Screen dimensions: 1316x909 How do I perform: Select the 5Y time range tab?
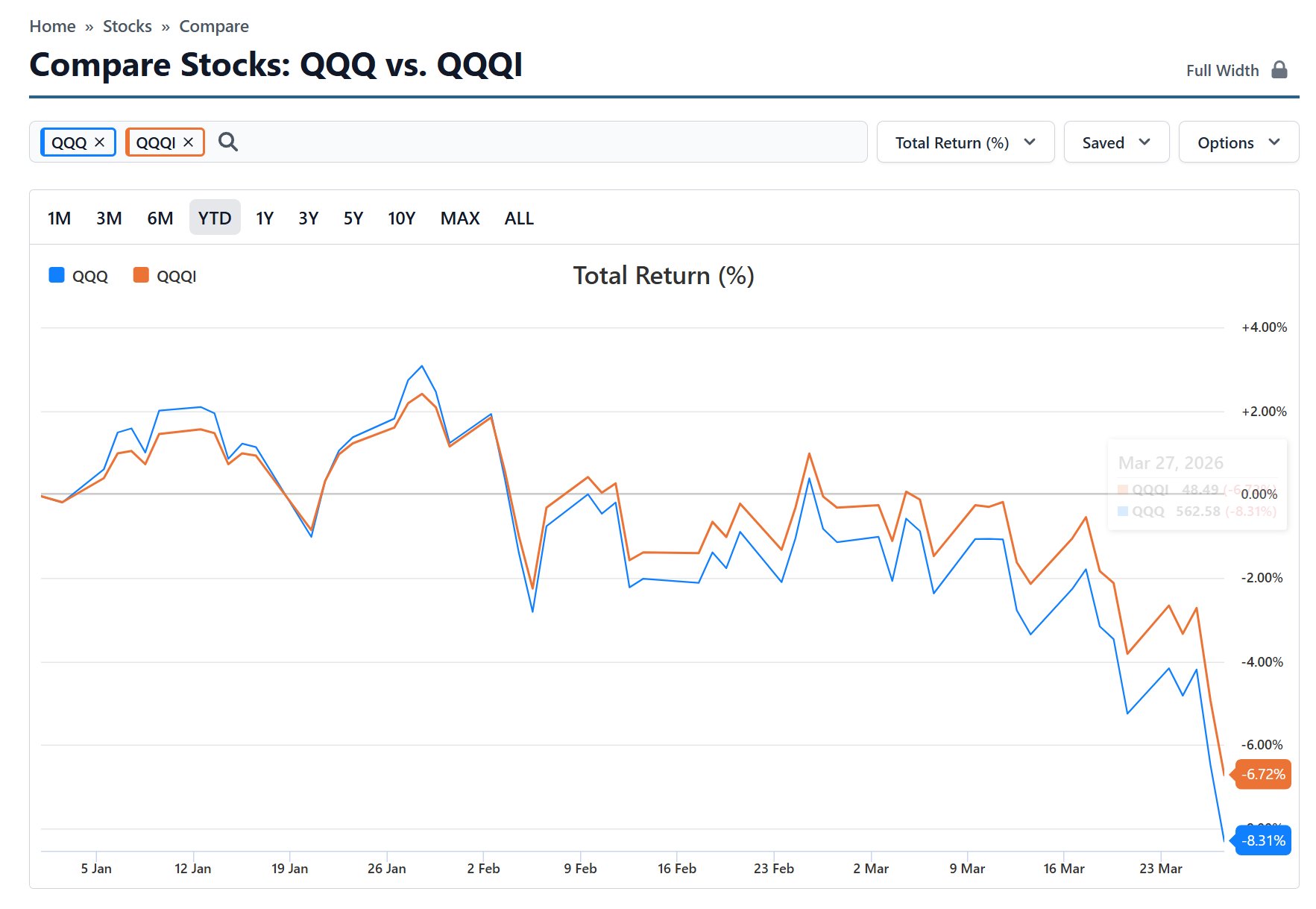(353, 218)
